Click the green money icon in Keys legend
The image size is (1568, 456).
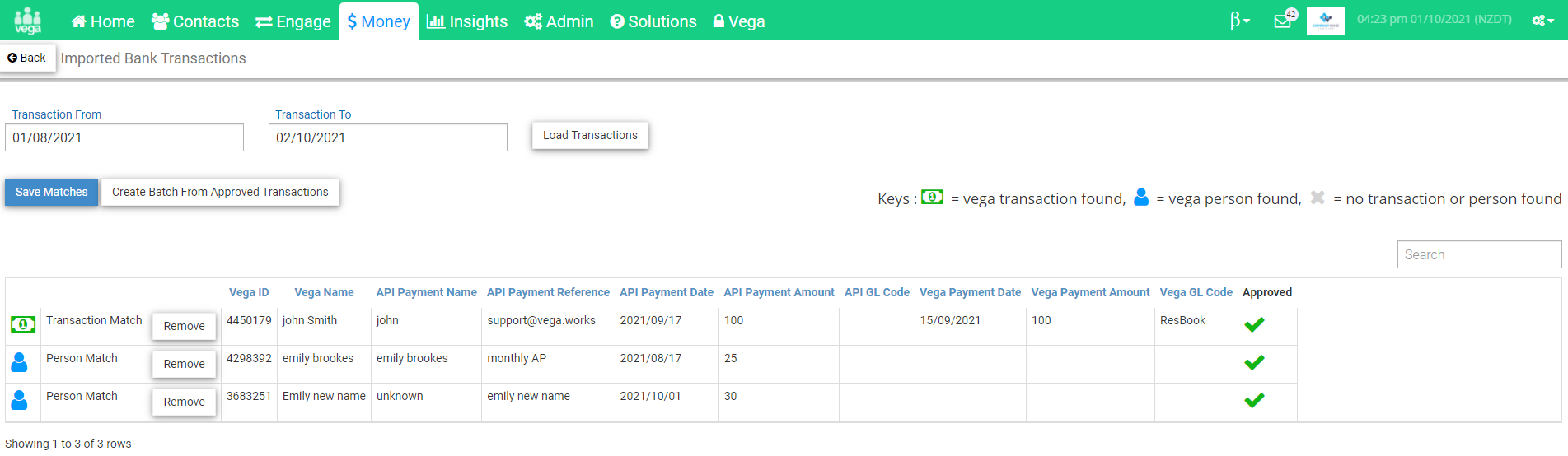click(x=932, y=198)
